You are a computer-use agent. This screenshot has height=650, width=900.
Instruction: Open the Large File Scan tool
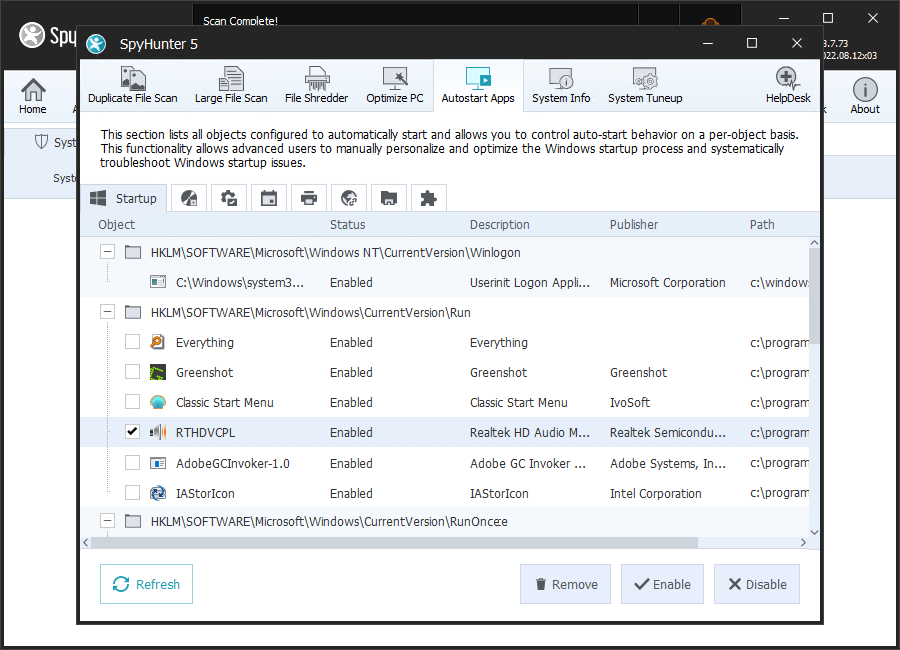tap(231, 86)
